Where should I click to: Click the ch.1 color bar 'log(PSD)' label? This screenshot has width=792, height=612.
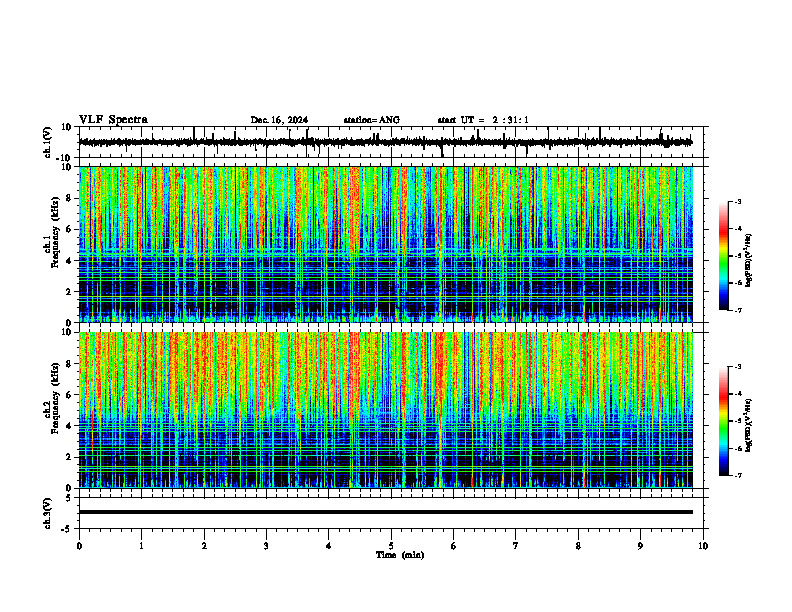tap(749, 260)
